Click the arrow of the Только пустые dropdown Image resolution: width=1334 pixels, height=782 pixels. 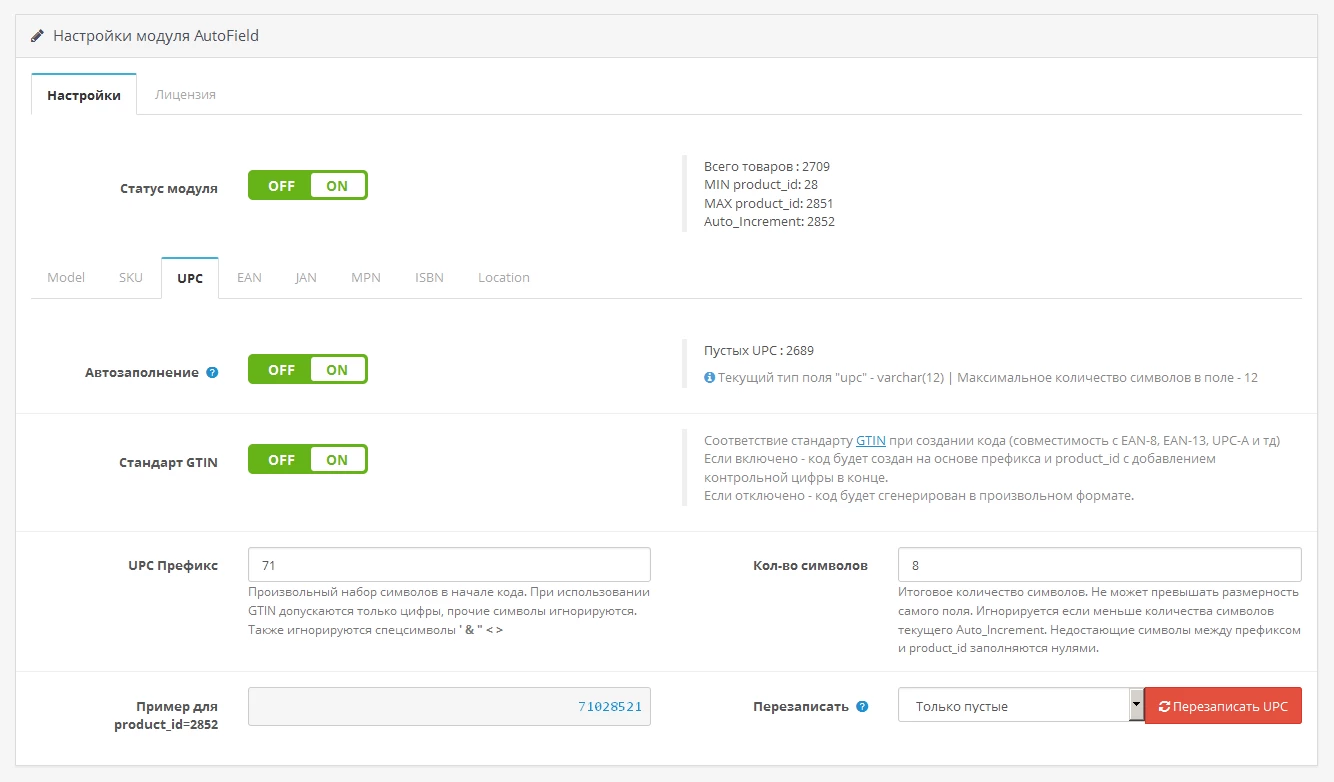point(1136,705)
